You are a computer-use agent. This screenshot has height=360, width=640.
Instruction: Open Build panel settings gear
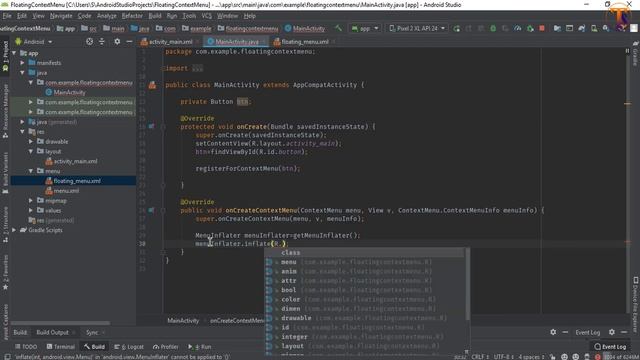tap(553, 332)
